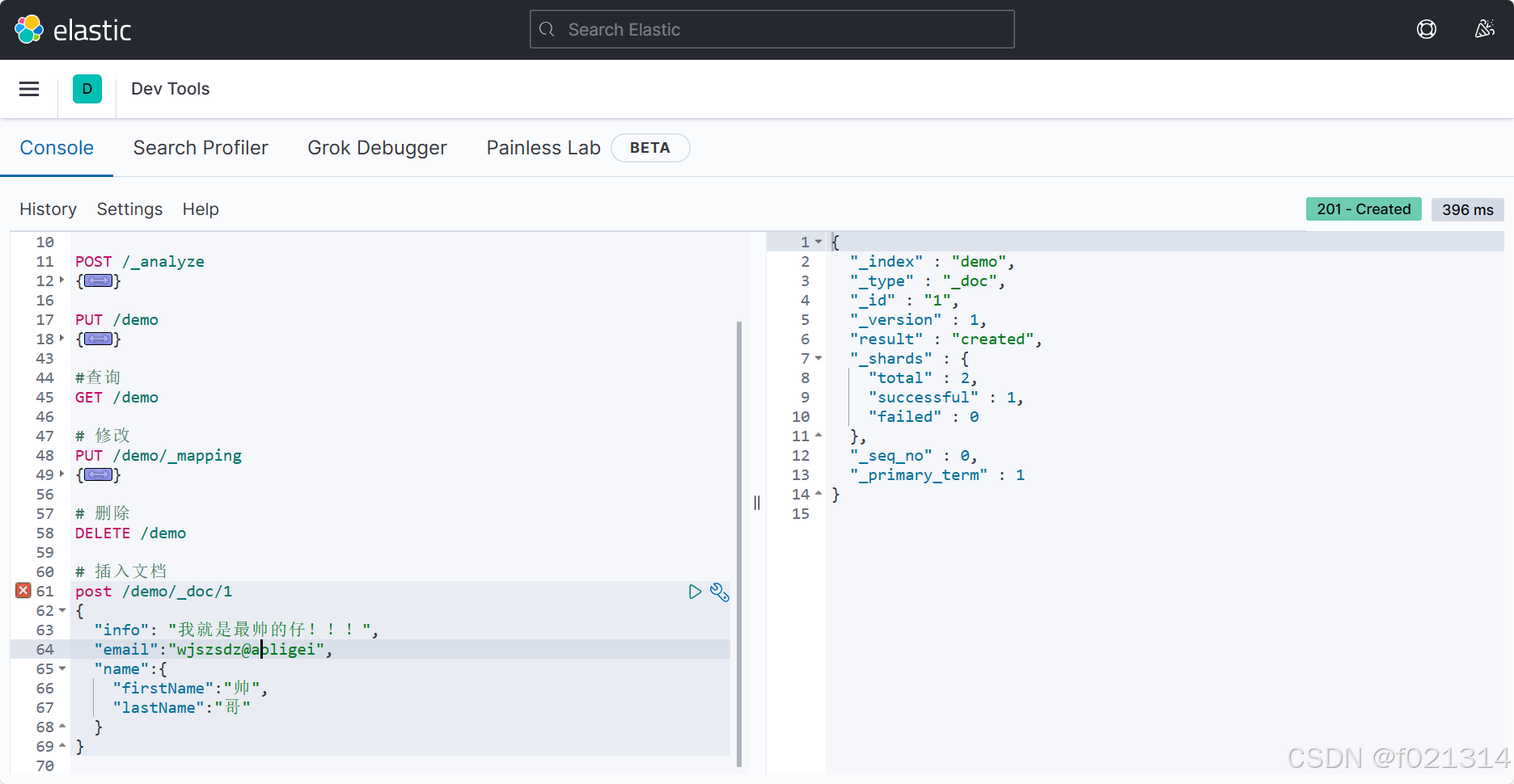1514x784 pixels.
Task: Run the request with the play icon
Action: 695,592
